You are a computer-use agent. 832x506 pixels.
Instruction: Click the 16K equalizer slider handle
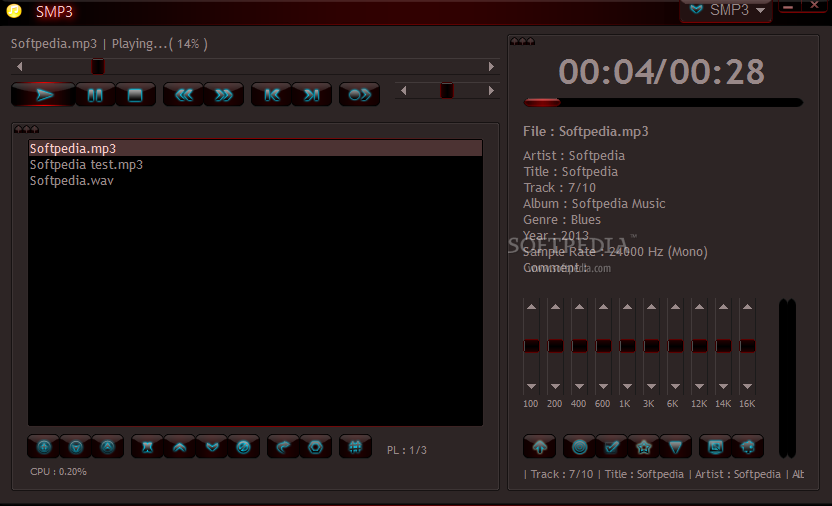[x=747, y=346]
